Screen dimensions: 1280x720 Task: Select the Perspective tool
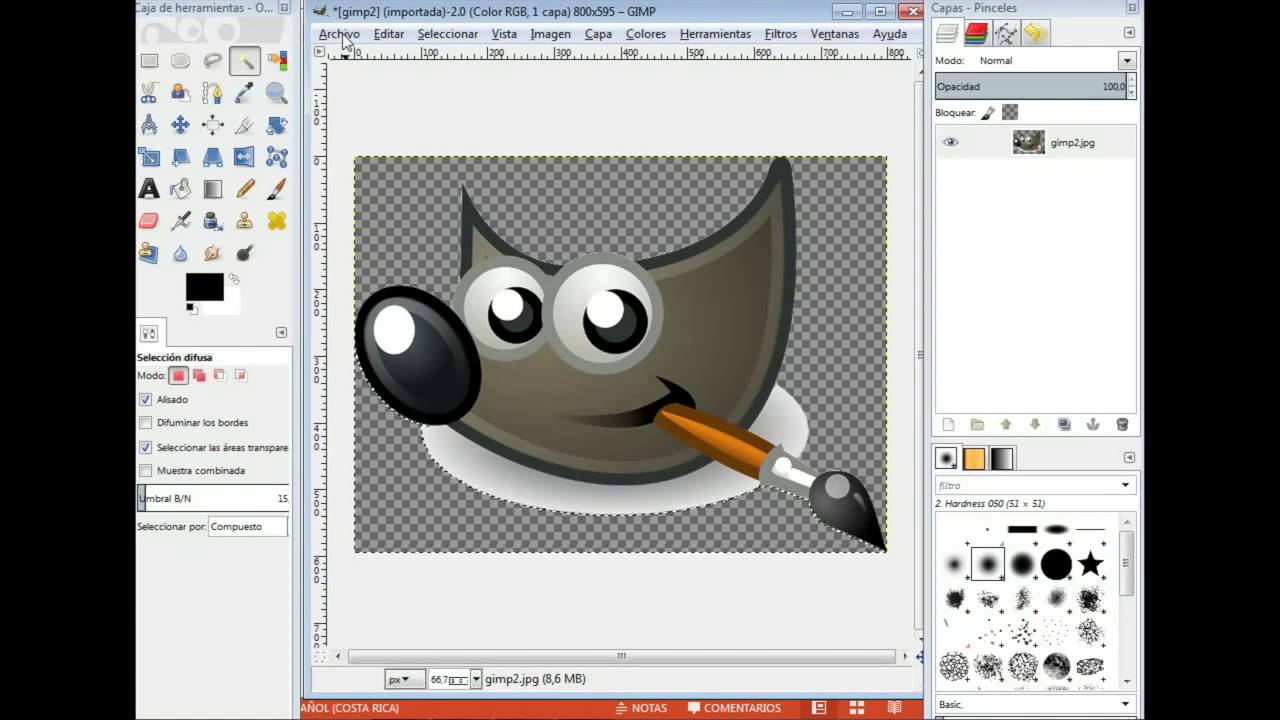point(212,157)
